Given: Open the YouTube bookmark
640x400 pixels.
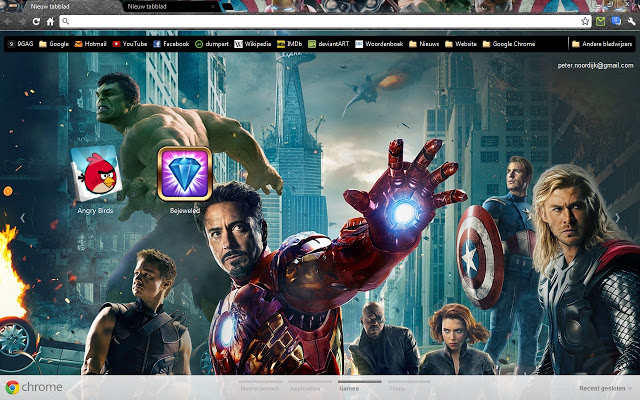Looking at the screenshot, I should [130, 44].
